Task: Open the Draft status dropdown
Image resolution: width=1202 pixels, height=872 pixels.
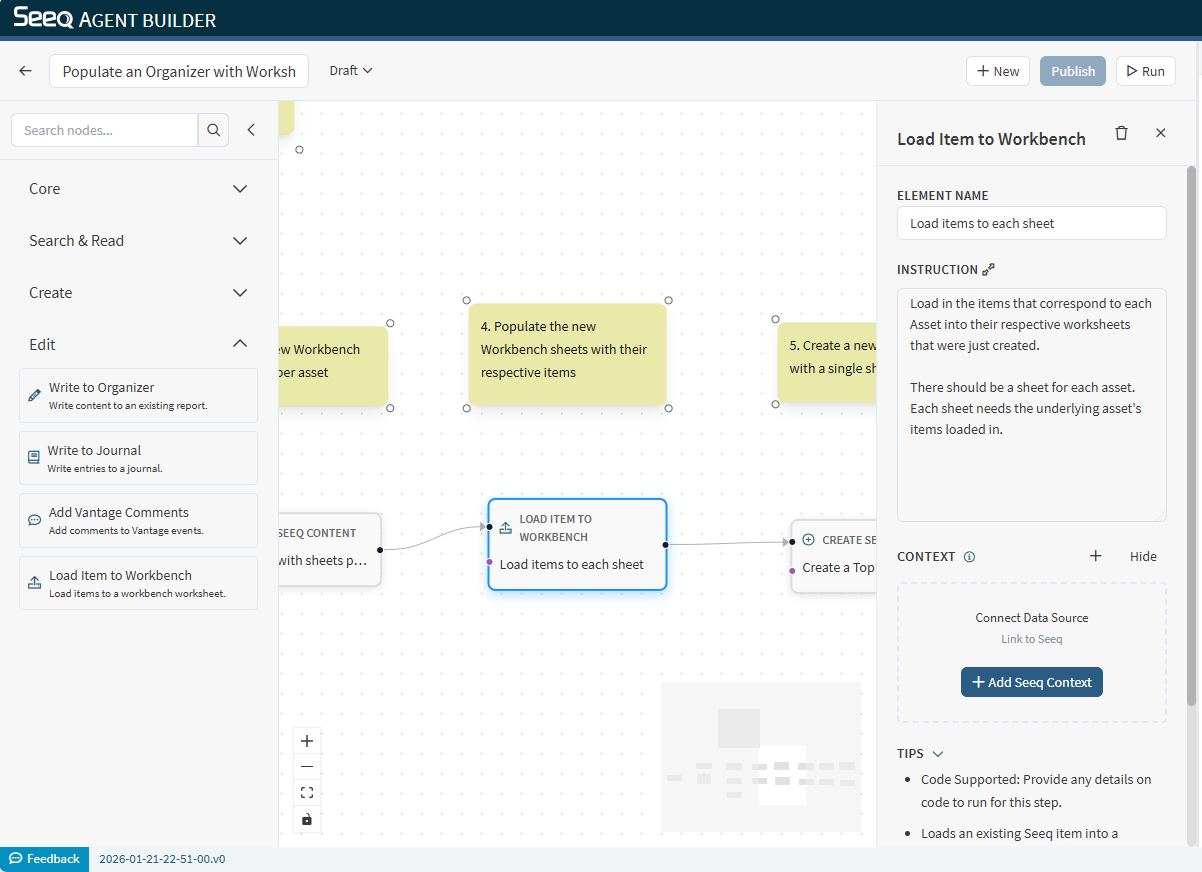Action: click(351, 71)
